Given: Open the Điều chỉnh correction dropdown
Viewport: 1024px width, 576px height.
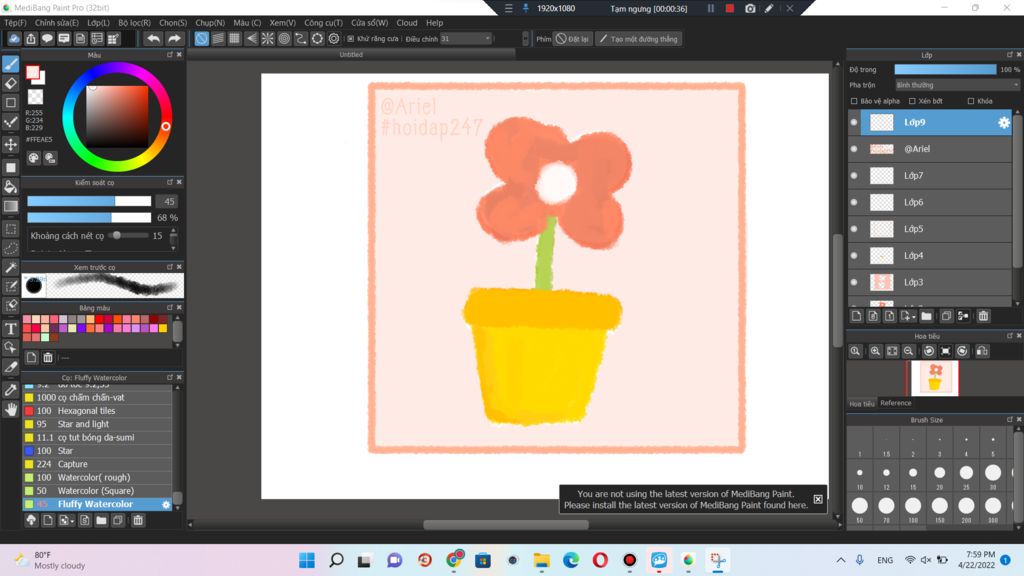Looking at the screenshot, I should tap(466, 39).
